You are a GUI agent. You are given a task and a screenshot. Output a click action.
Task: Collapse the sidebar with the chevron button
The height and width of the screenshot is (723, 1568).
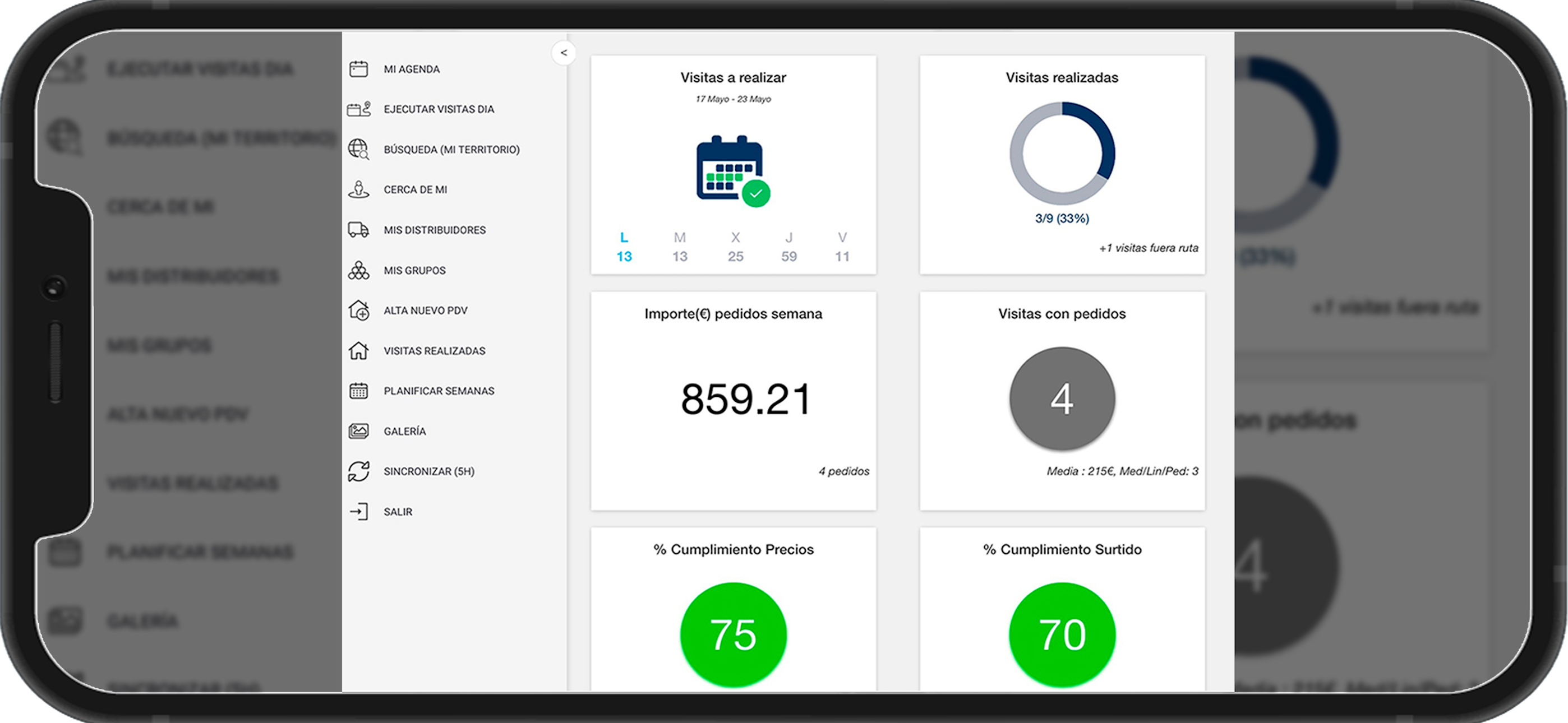pos(564,53)
